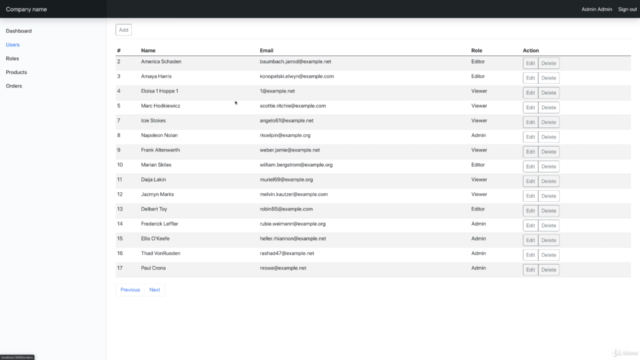The image size is (640, 360).
Task: Delete user Daija Lakin
Action: pos(549,181)
